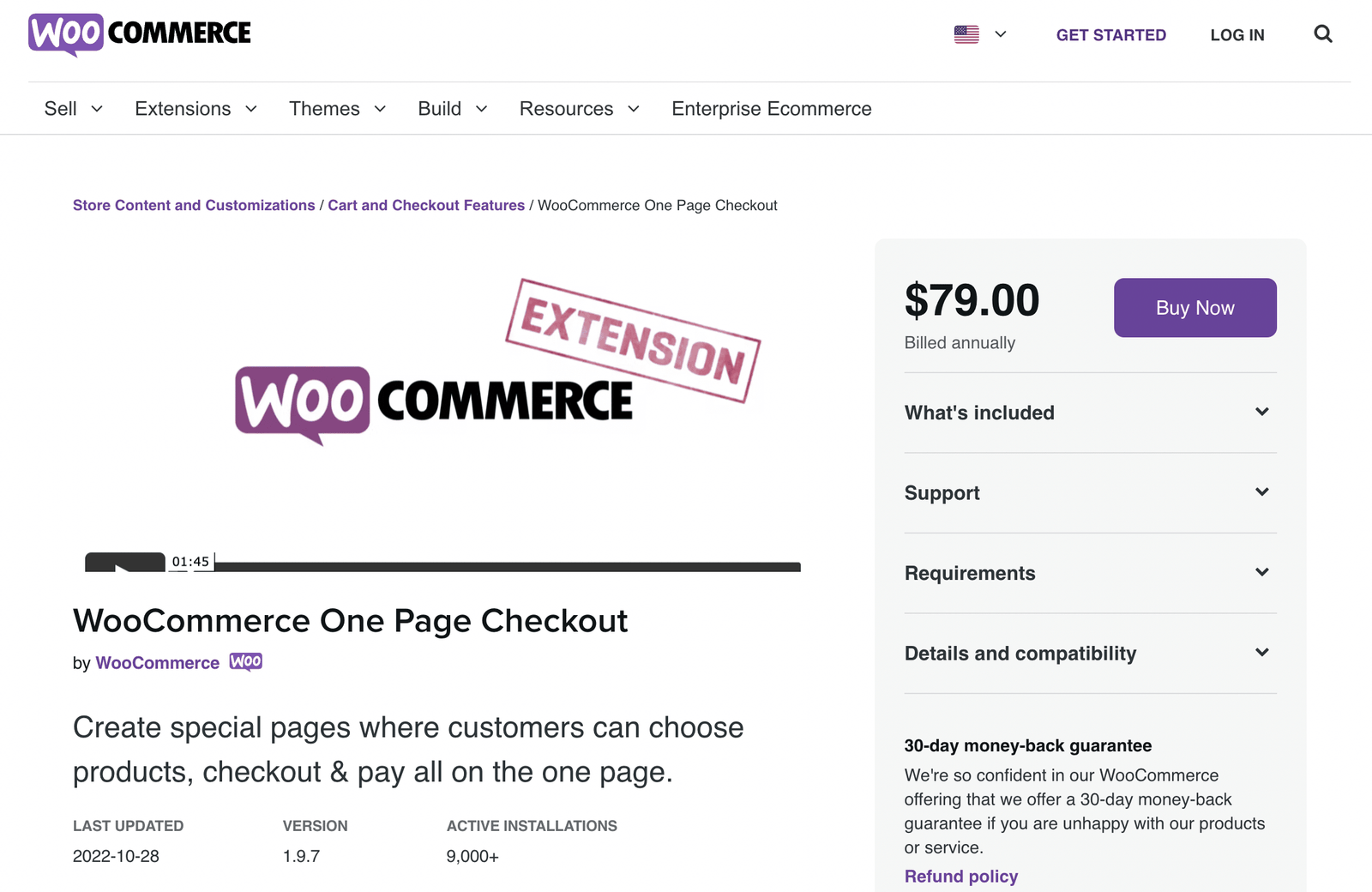The image size is (1372, 892).
Task: Open the Extensions menu
Action: pos(196,109)
